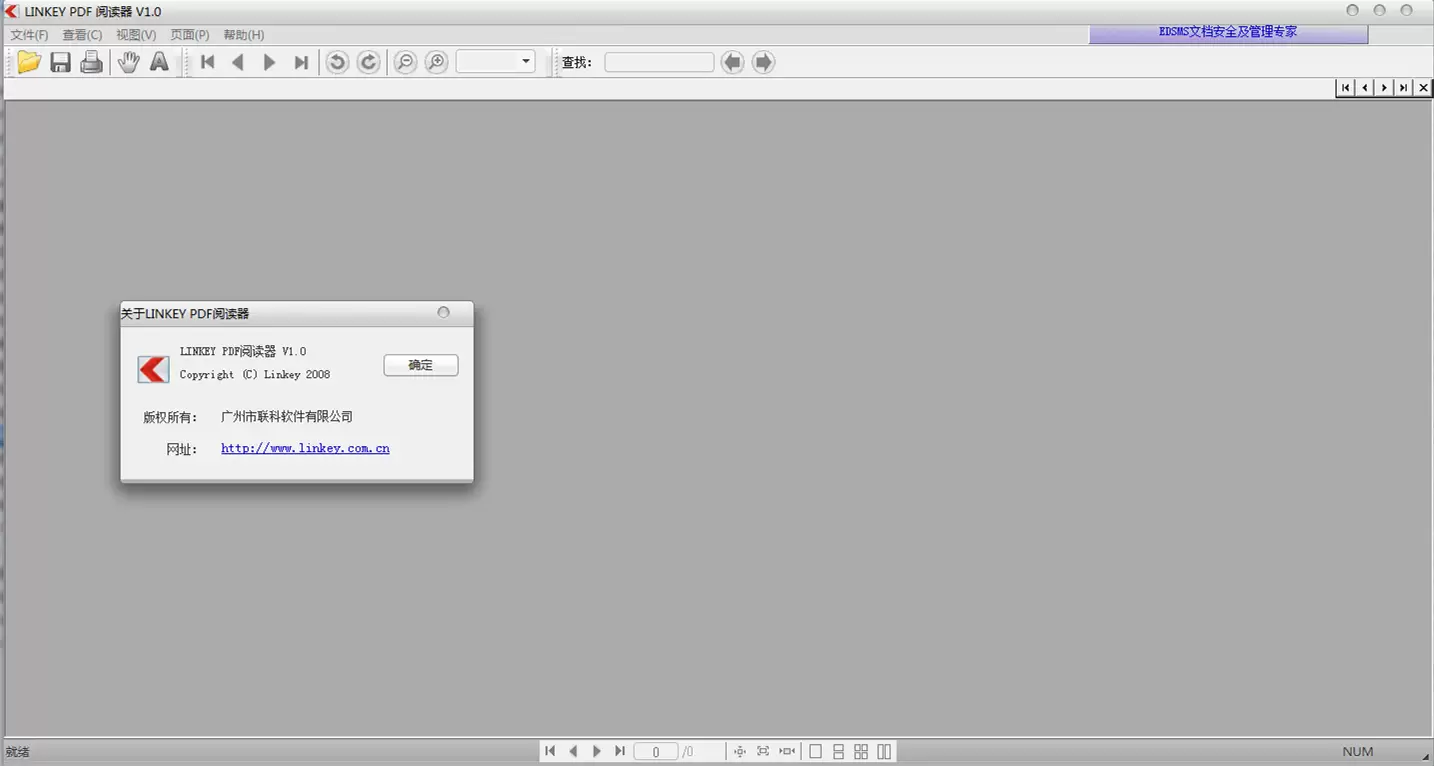
Task: Go to first page in bottom bar
Action: 550,751
